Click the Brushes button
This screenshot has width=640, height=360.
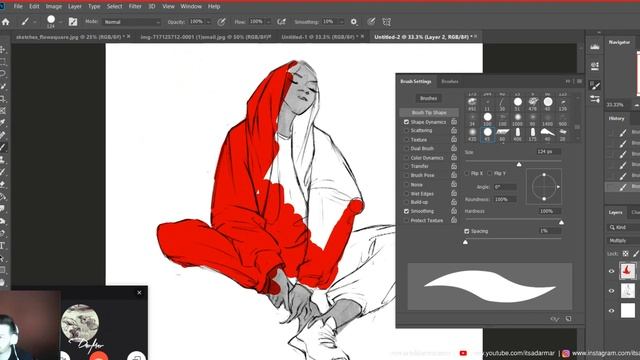pos(429,98)
